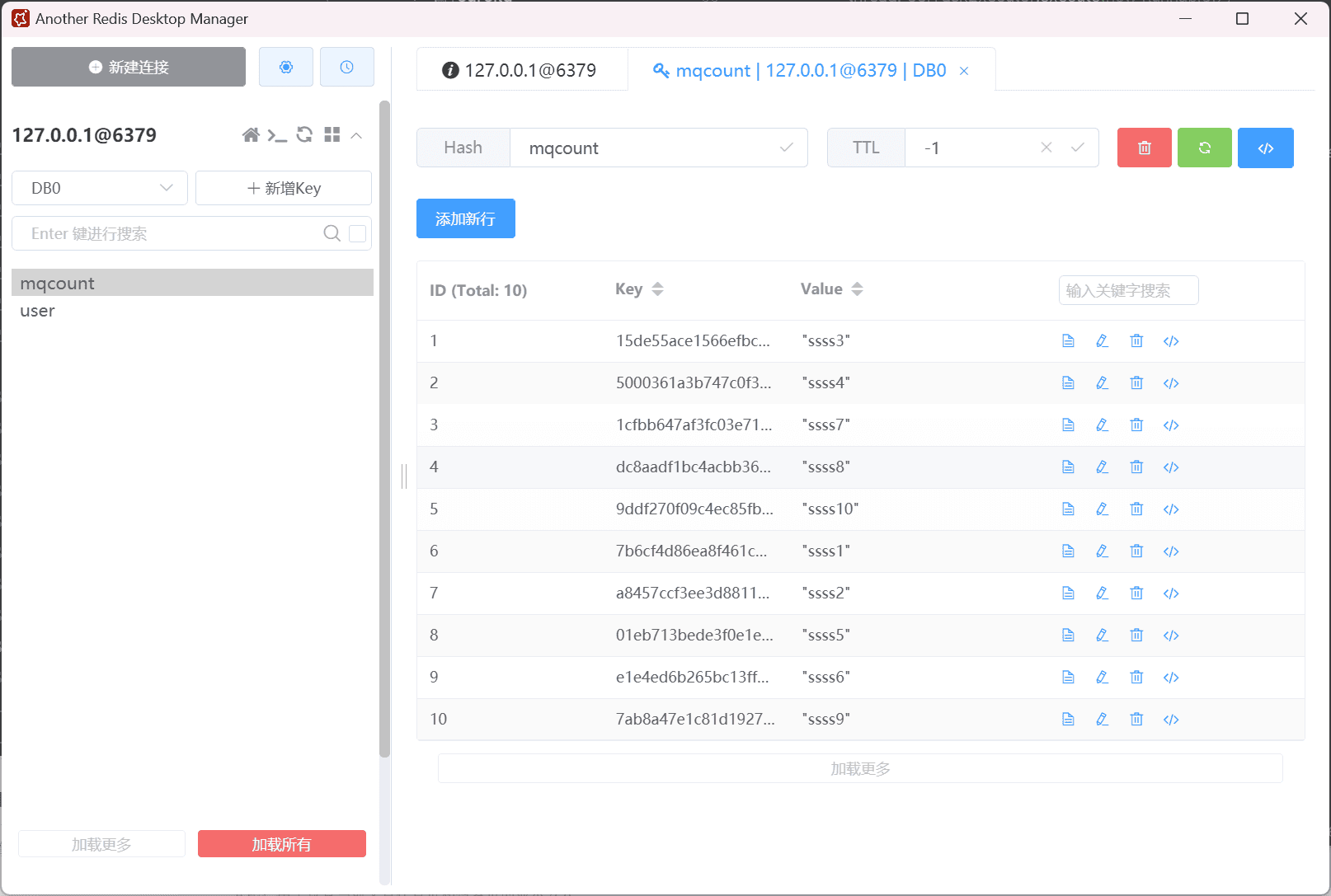Delete the row with value ssss7
1331x896 pixels.
tap(1136, 425)
